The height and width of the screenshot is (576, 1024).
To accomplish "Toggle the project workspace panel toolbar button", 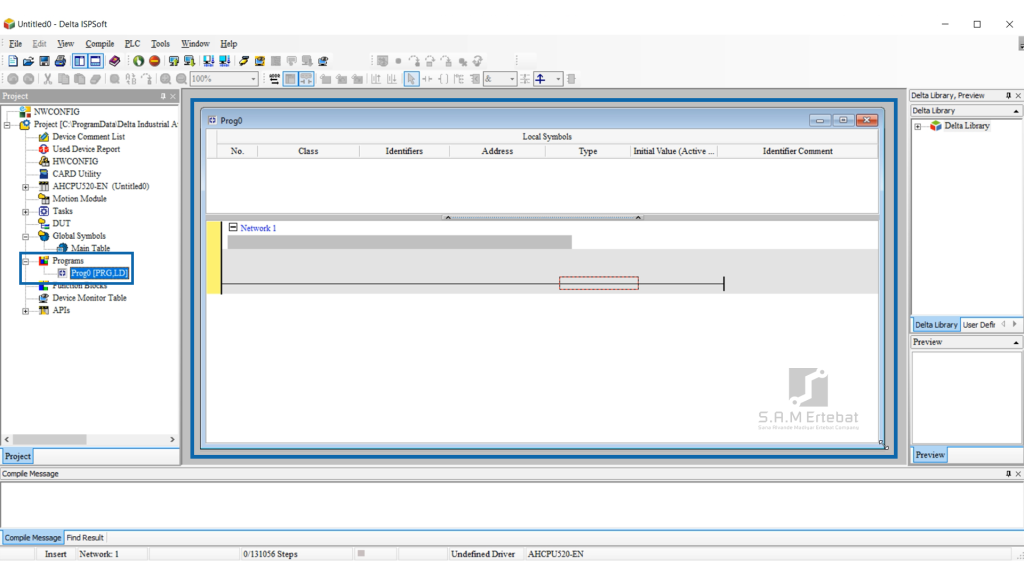I will [80, 61].
